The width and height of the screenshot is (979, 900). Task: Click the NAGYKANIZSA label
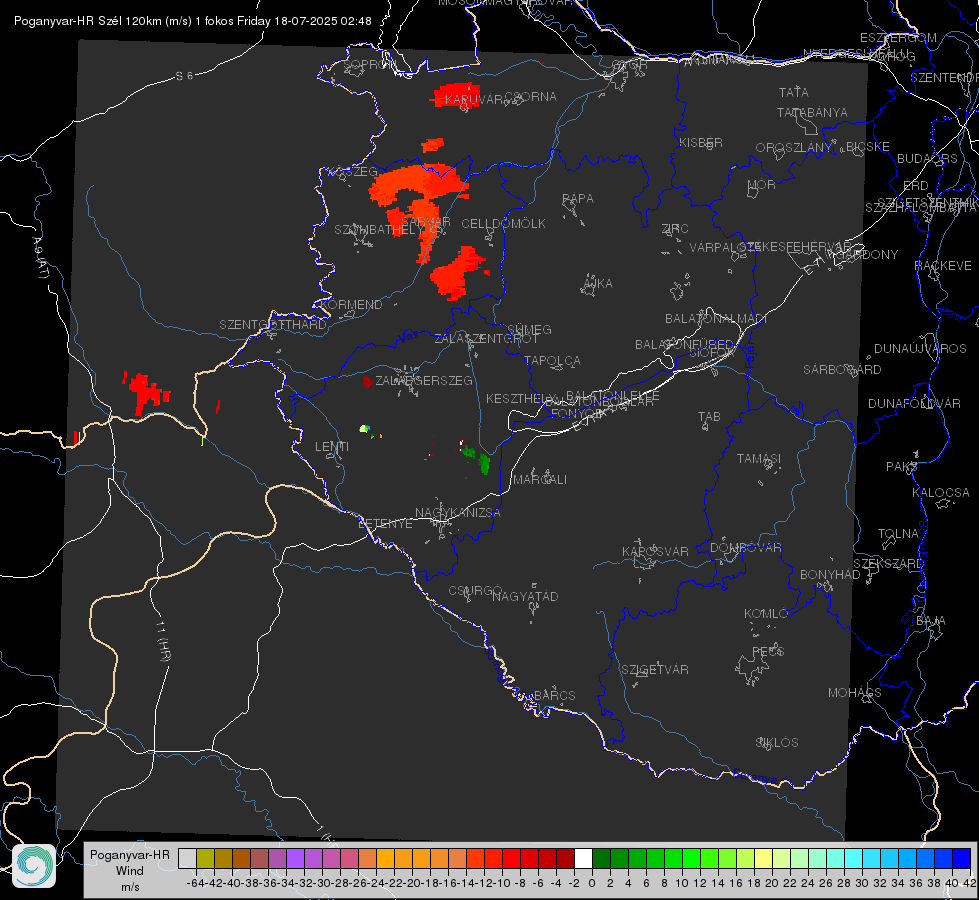(458, 512)
